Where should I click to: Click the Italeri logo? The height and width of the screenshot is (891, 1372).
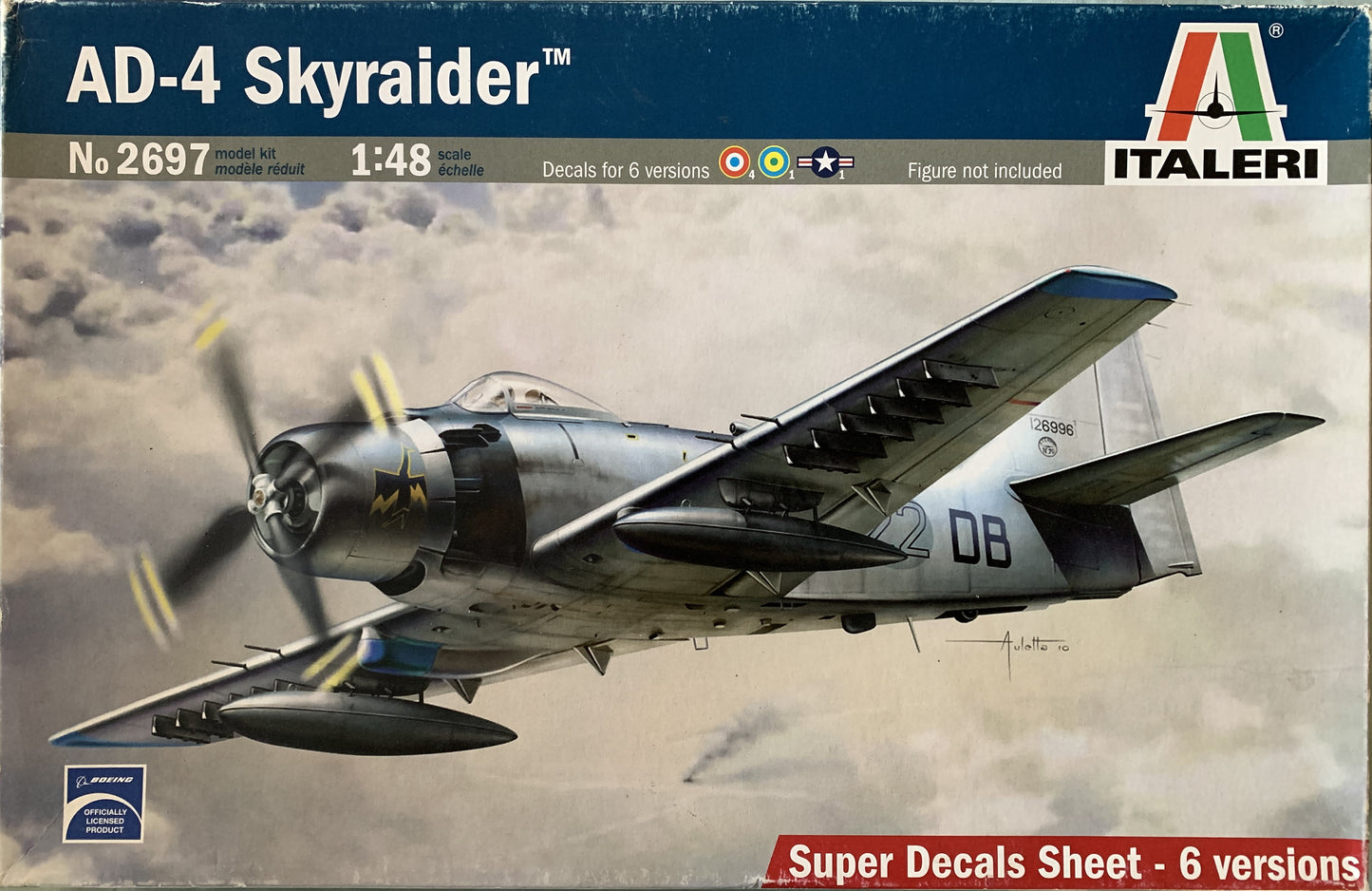point(1216,103)
